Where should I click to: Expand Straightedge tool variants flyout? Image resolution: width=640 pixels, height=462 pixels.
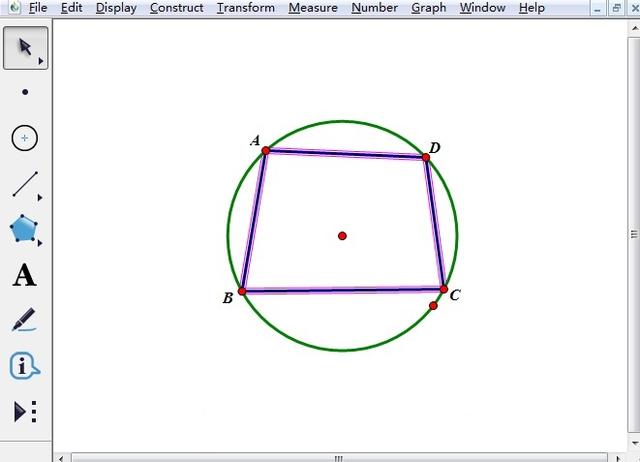coord(40,198)
